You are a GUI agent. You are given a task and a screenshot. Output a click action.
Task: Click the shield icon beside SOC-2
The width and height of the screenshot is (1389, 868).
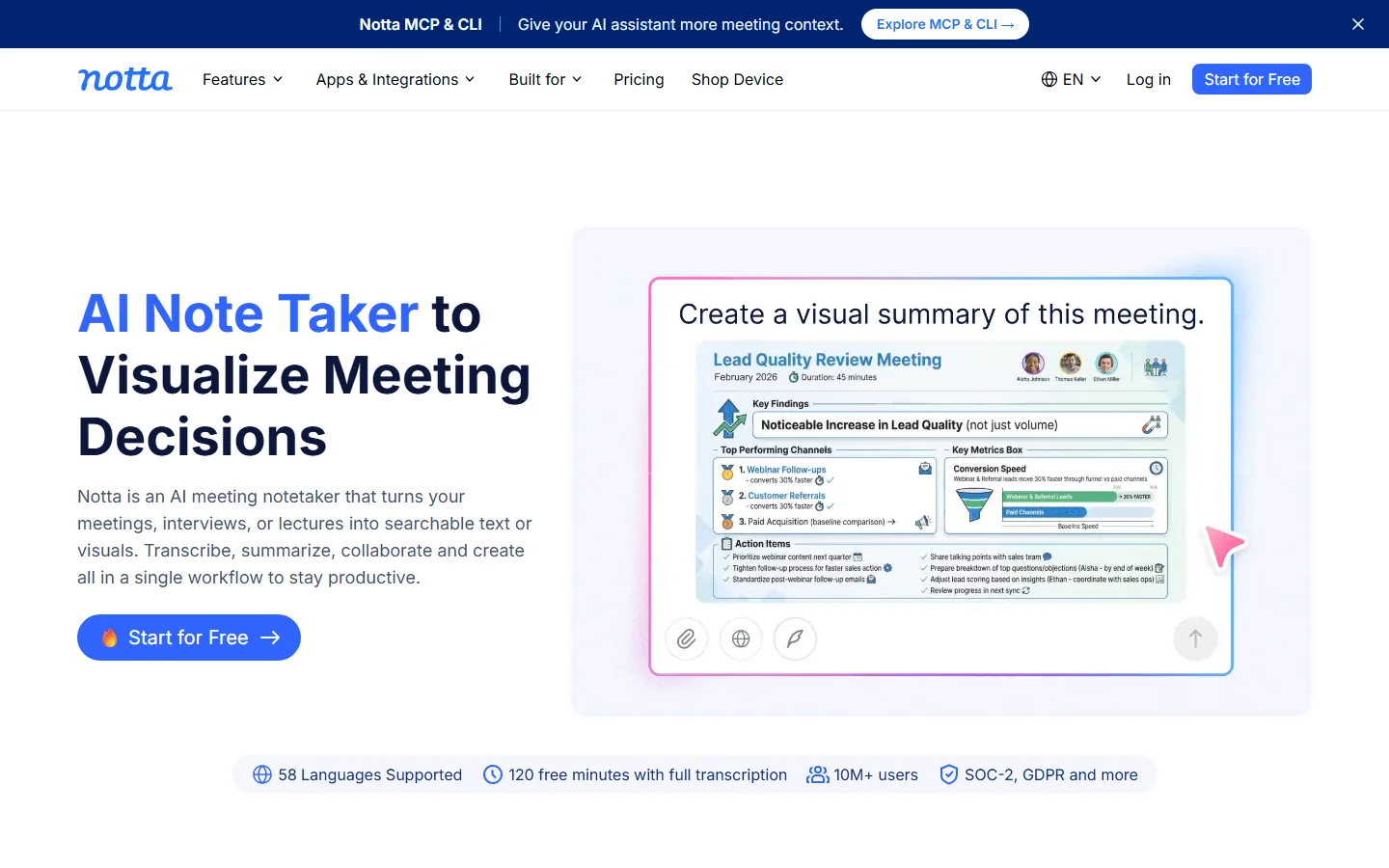pos(949,774)
